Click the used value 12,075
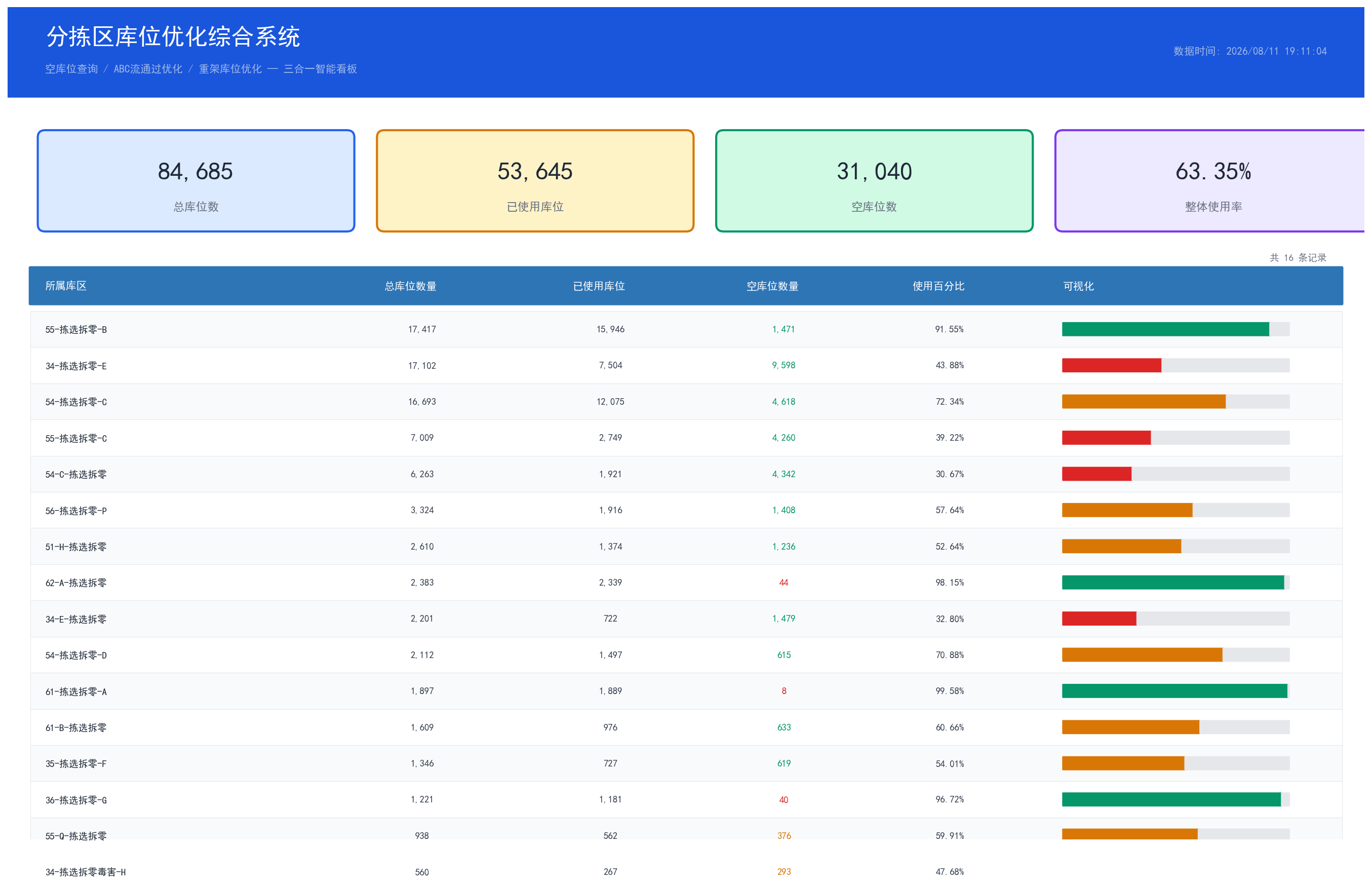1372x884 pixels. pyautogui.click(x=610, y=401)
